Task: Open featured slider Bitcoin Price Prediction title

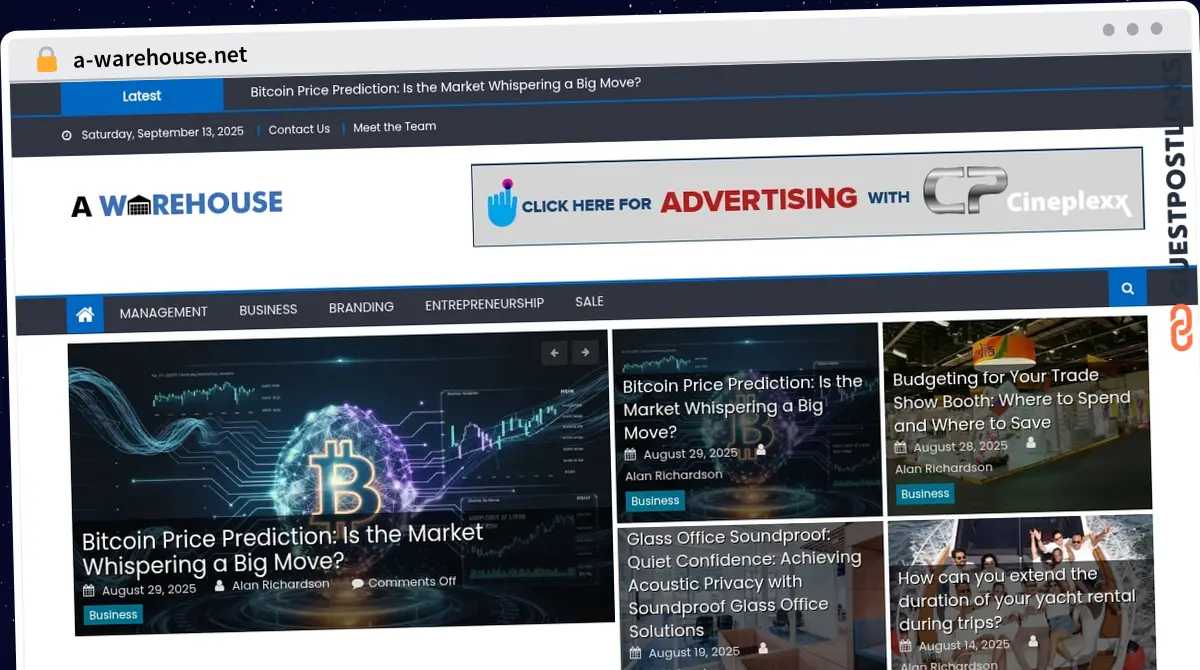Action: pyautogui.click(x=282, y=550)
